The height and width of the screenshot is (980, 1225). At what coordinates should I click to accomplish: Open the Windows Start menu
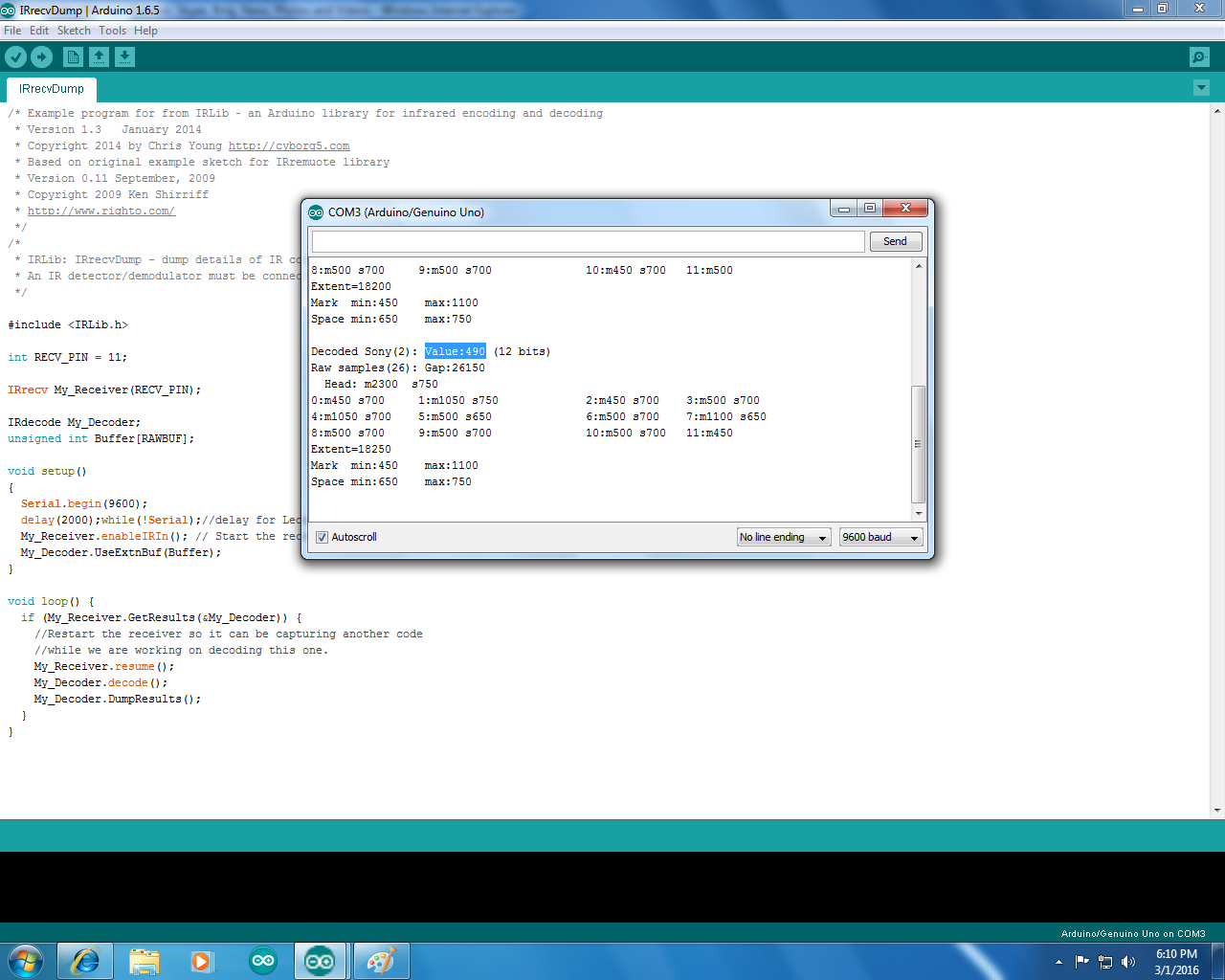25,961
